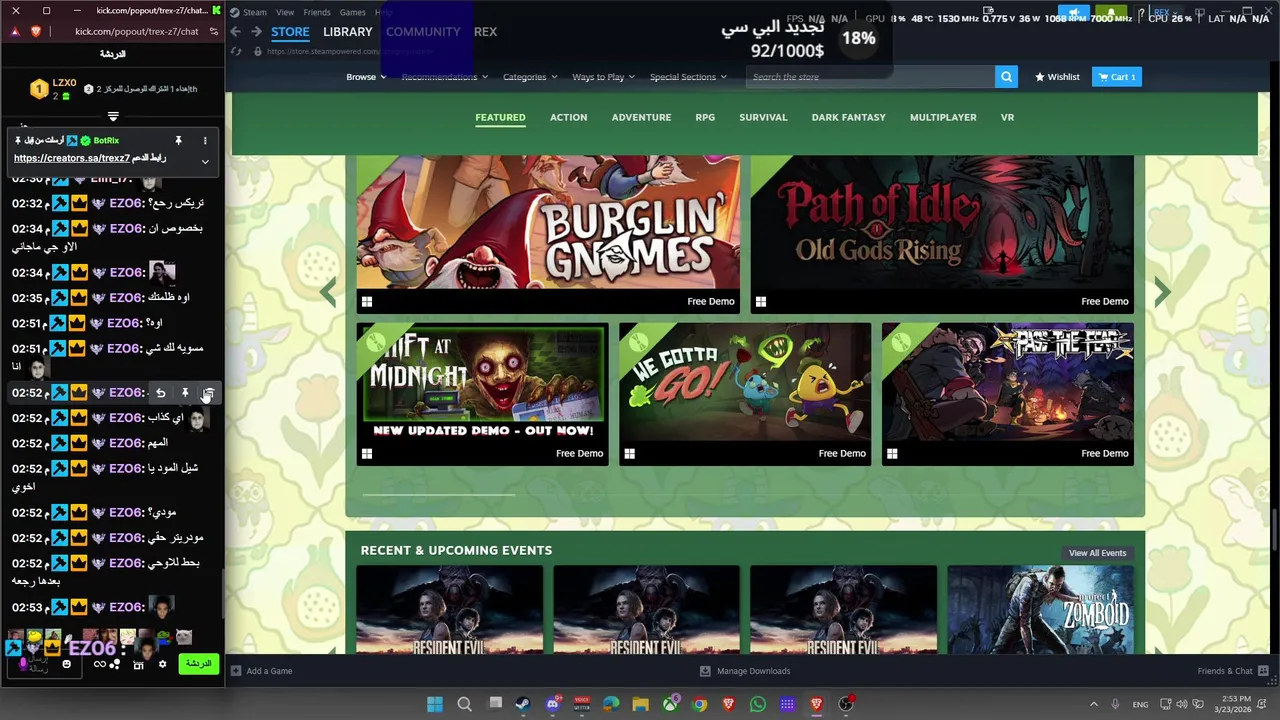The width and height of the screenshot is (1280, 720).
Task: Select the SURVIVAL genre tab
Action: [763, 118]
